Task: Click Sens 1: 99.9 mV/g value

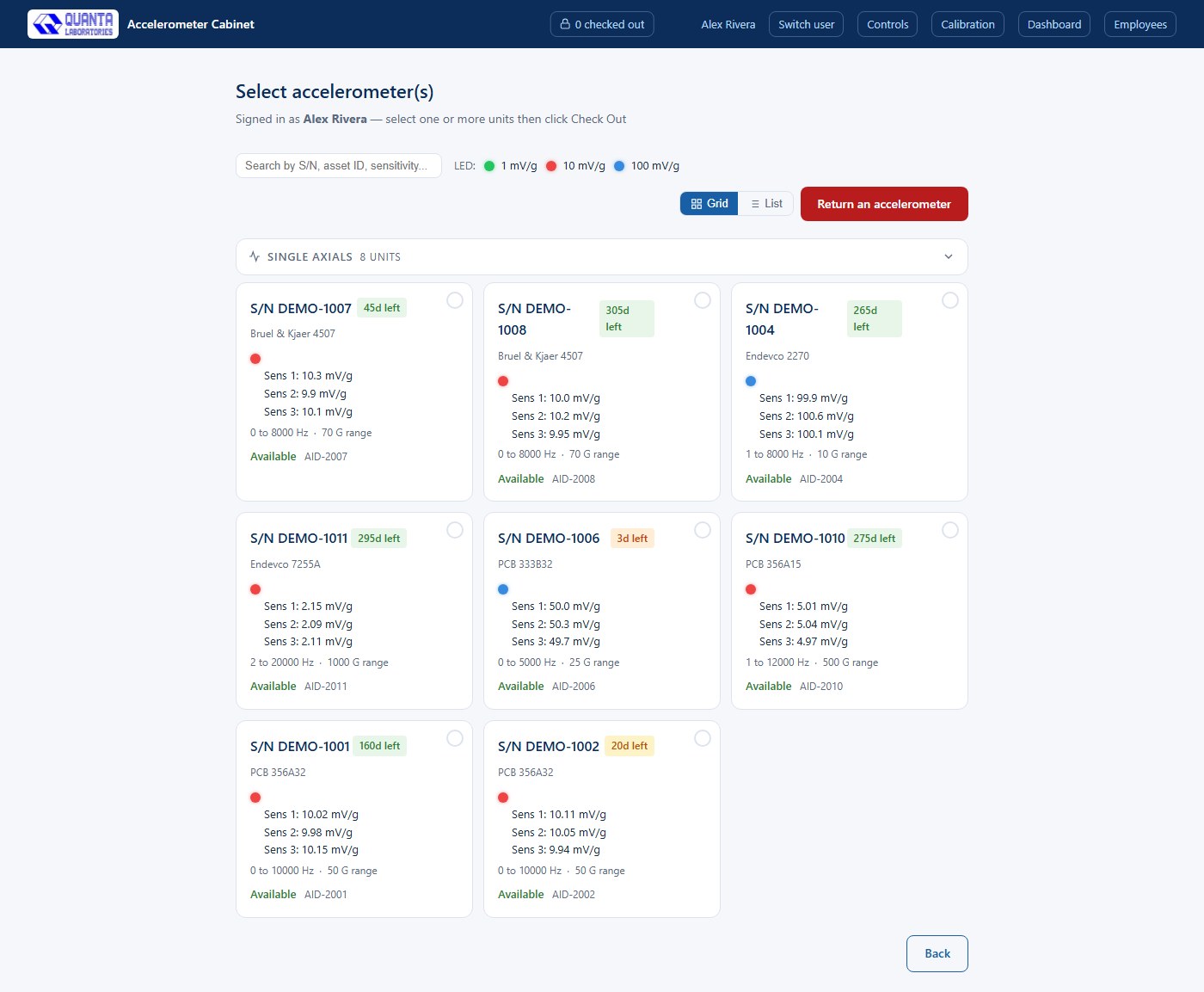Action: point(803,398)
